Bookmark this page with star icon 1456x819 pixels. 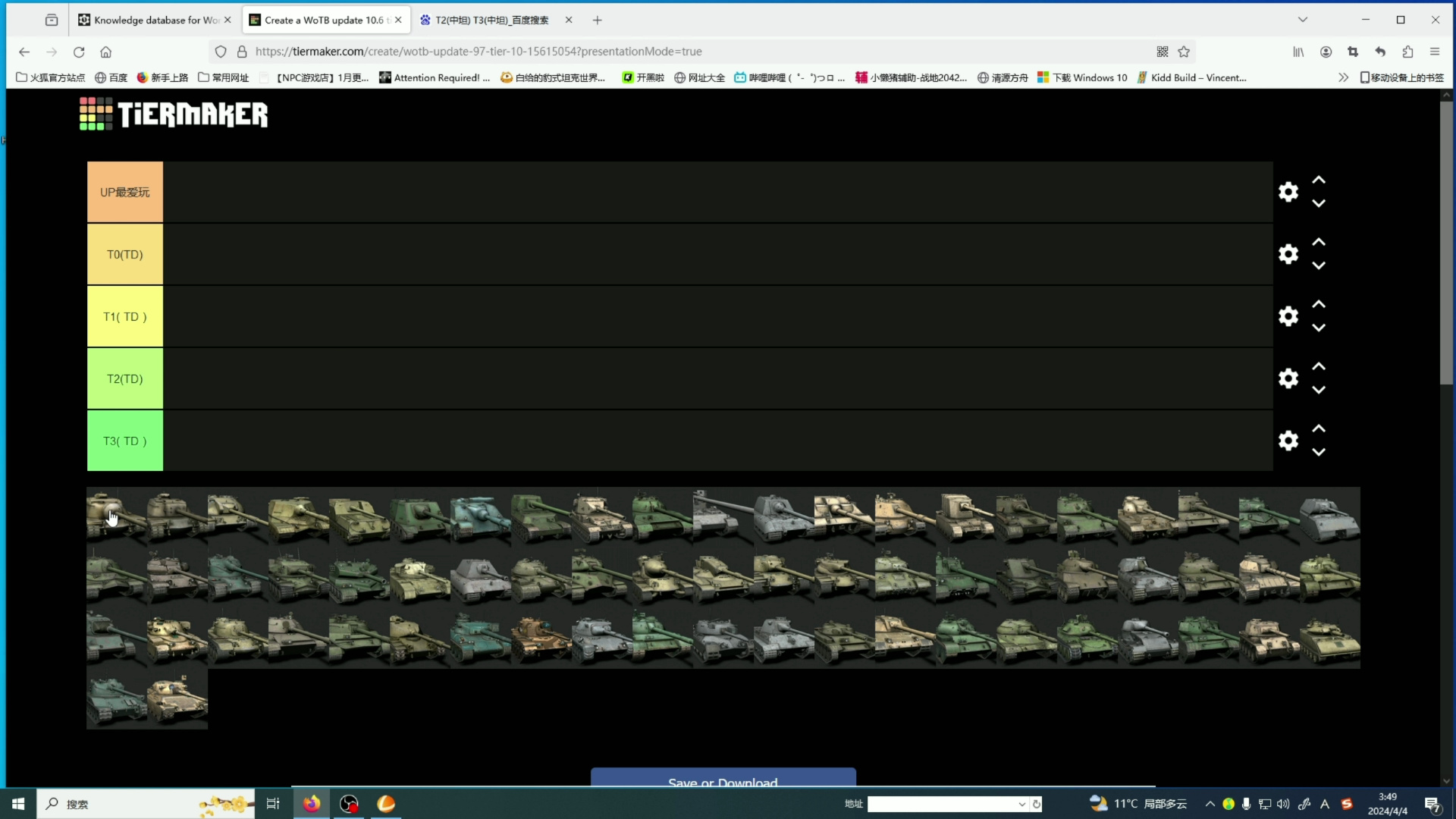coord(1184,52)
